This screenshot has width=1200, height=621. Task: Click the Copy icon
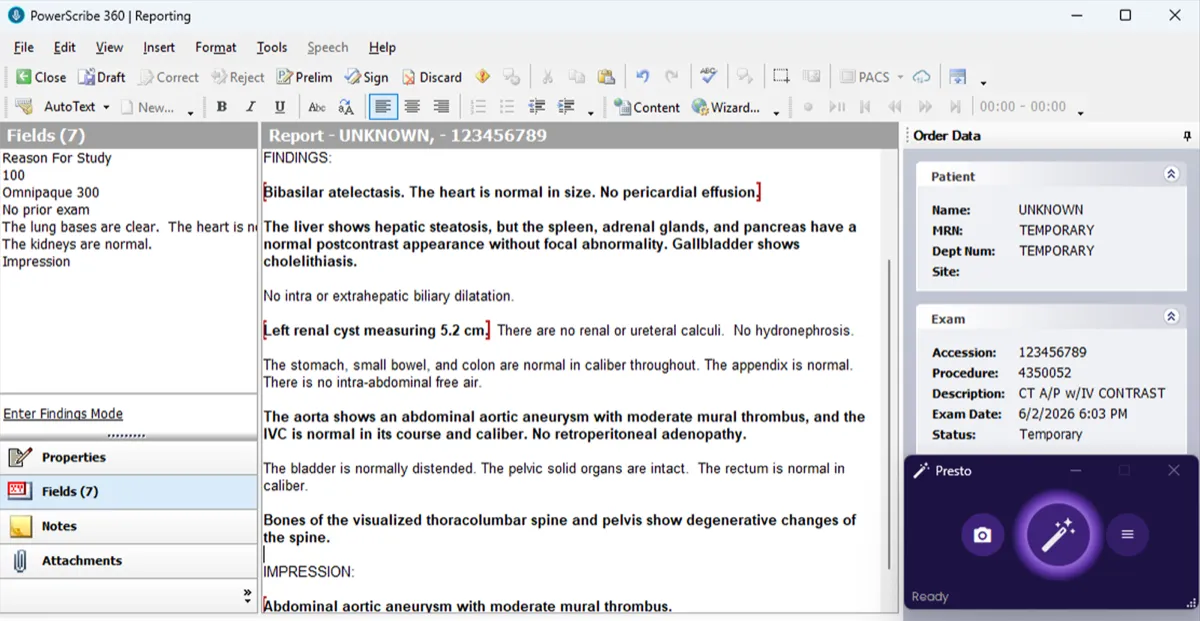[577, 77]
